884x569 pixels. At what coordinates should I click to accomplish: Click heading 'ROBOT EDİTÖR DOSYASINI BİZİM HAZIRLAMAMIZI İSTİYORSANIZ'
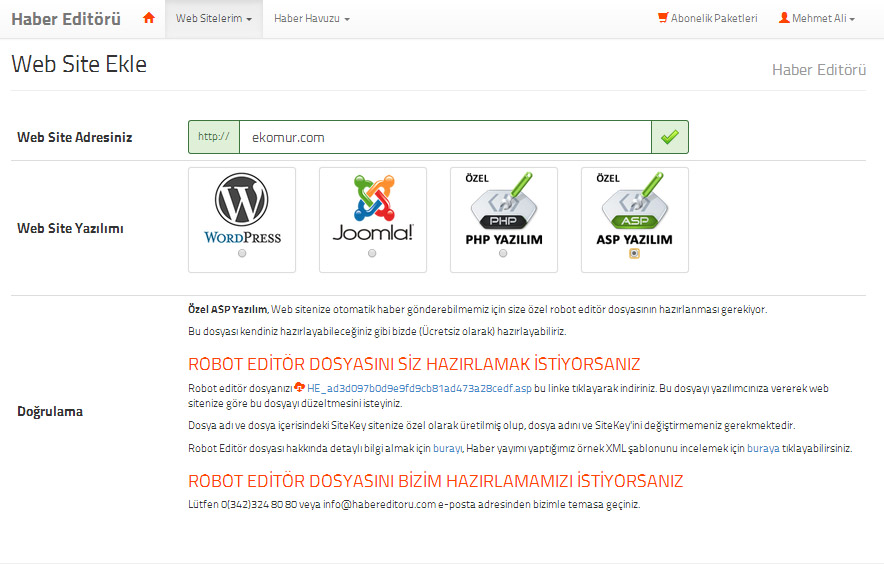tap(435, 481)
